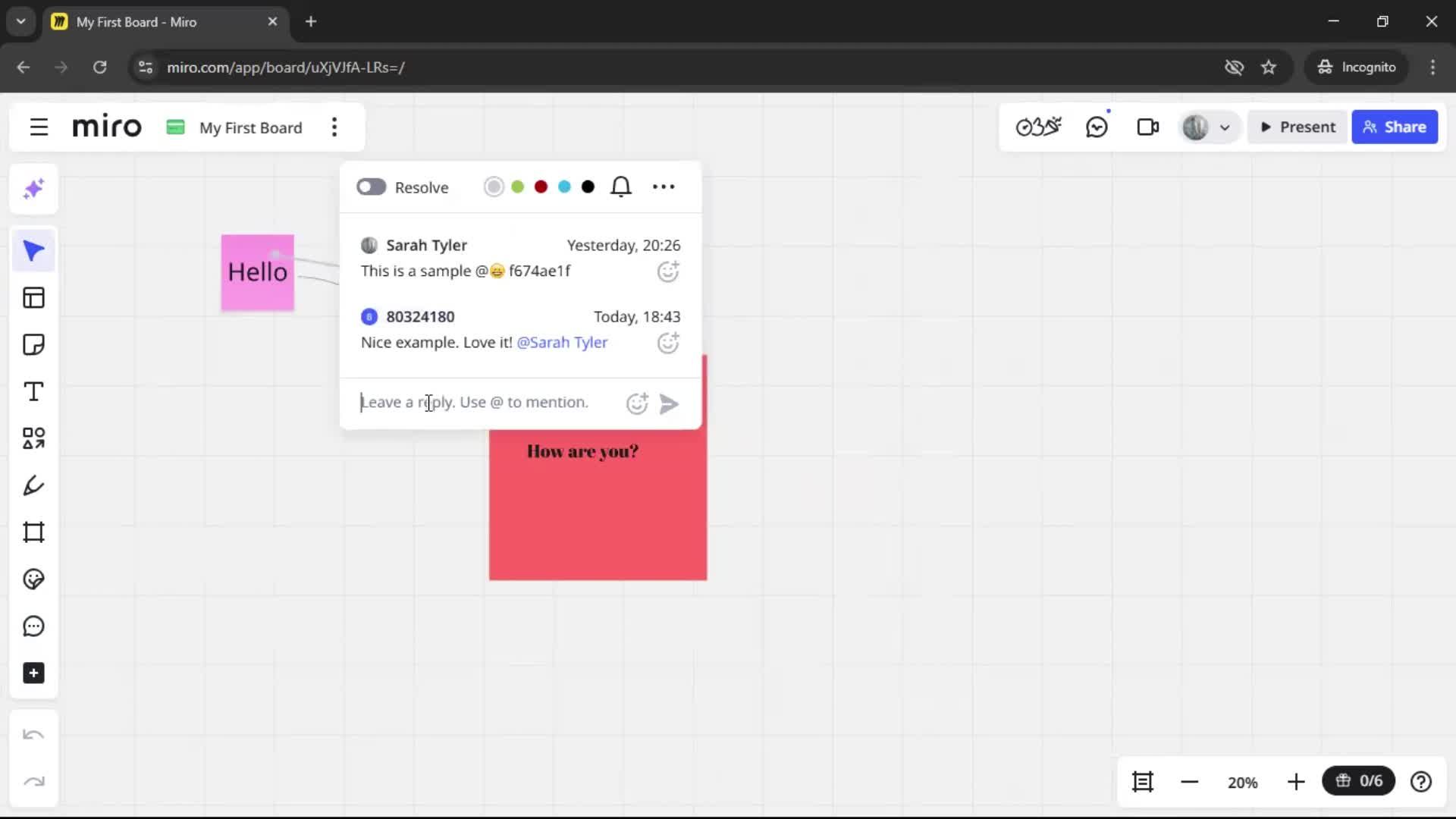Open board options three-dot menu
This screenshot has width=1456, height=819.
pos(334,127)
